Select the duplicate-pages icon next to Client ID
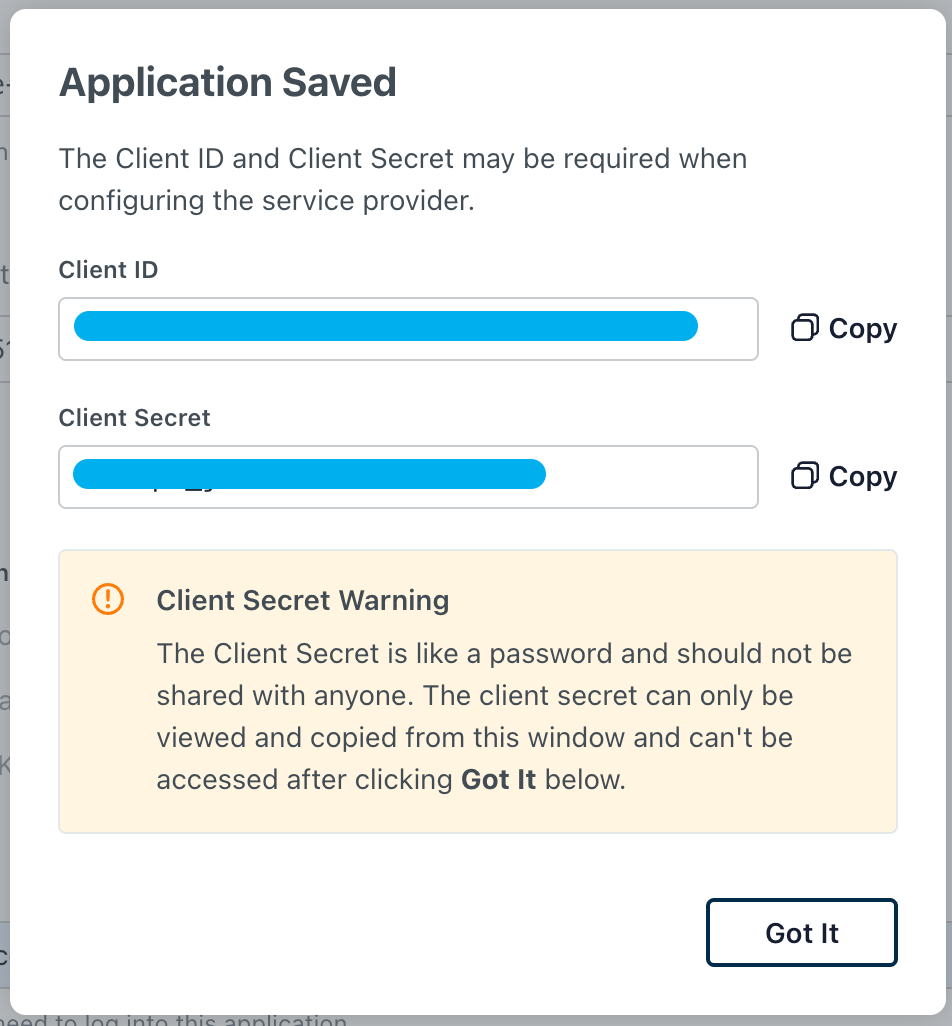Viewport: 952px width, 1026px height. (804, 327)
